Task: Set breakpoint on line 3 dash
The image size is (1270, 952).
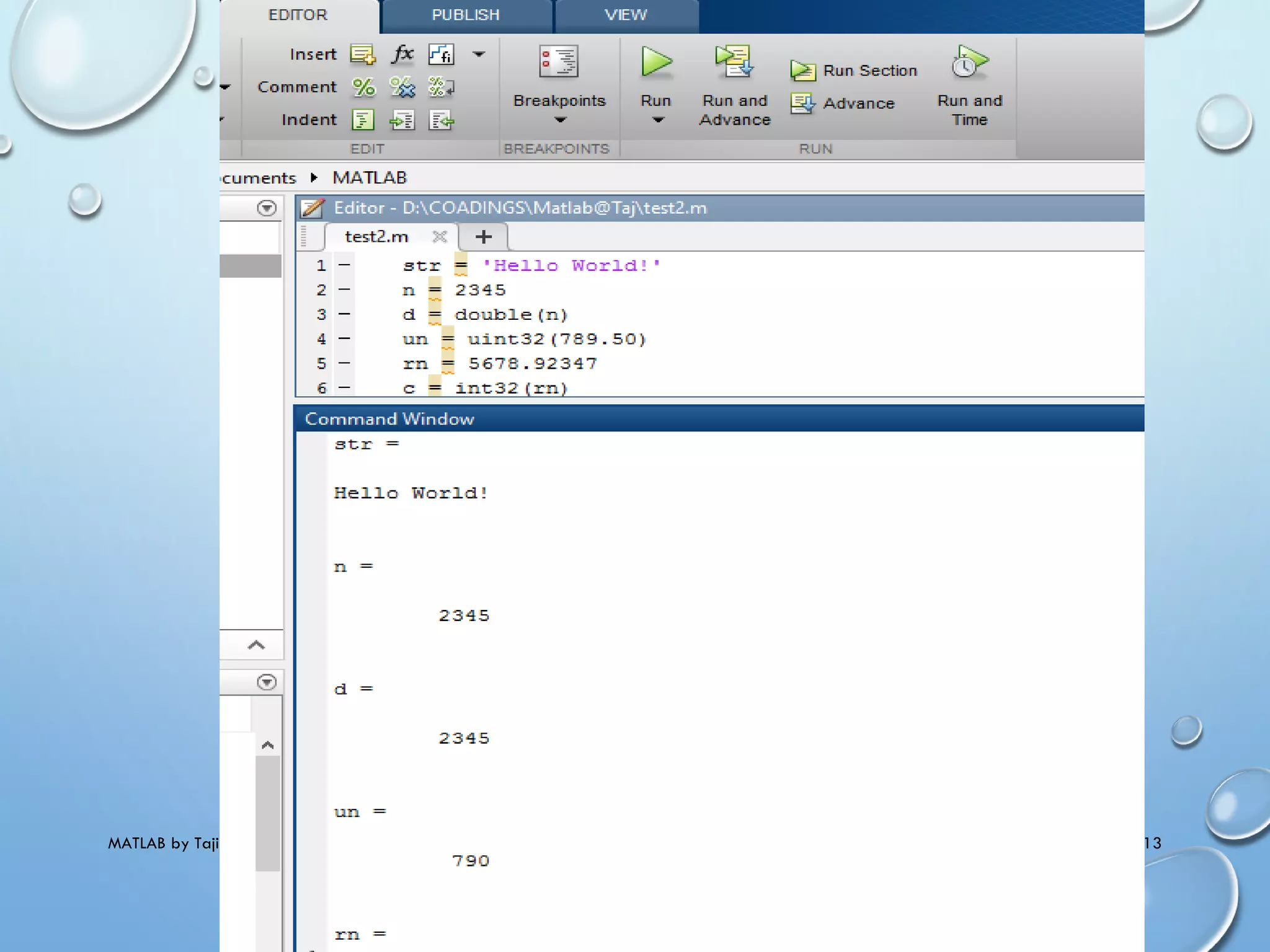Action: point(345,314)
